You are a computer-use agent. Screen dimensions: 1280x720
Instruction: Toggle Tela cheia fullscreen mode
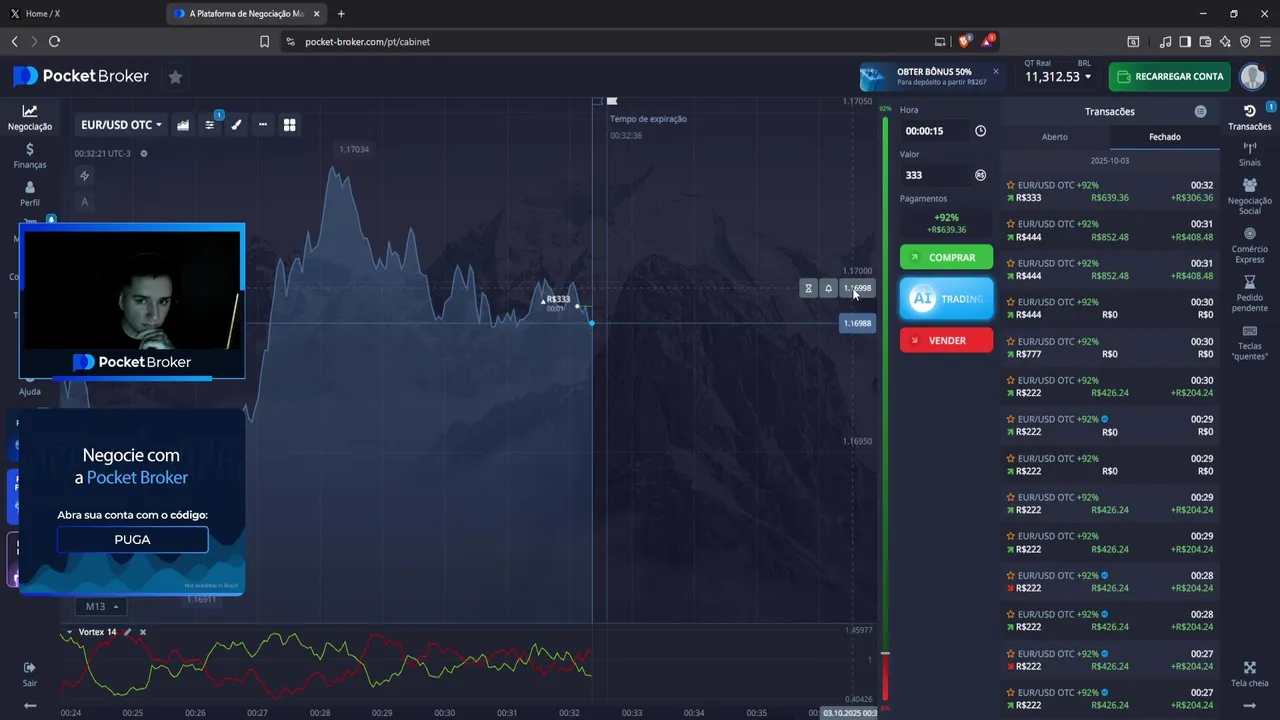pos(1250,674)
